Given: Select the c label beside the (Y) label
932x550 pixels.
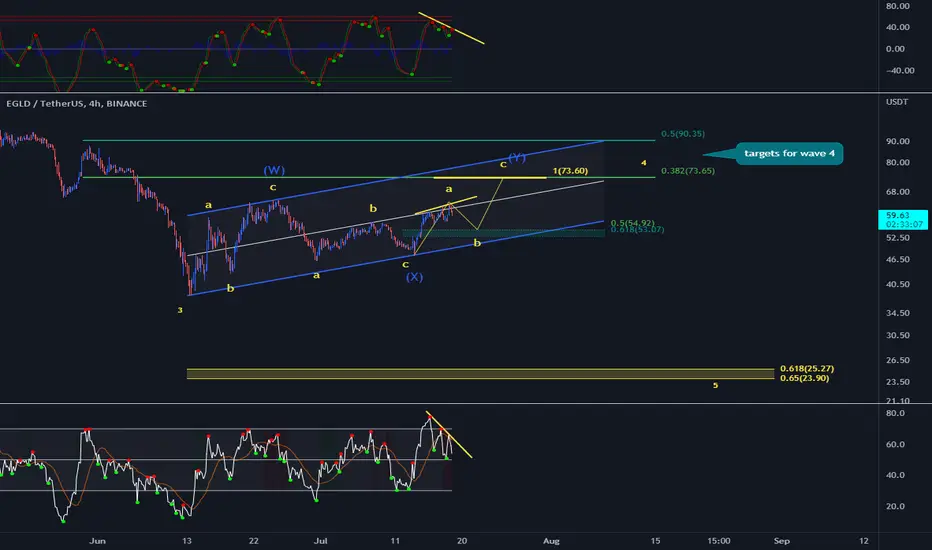Looking at the screenshot, I should (x=503, y=164).
